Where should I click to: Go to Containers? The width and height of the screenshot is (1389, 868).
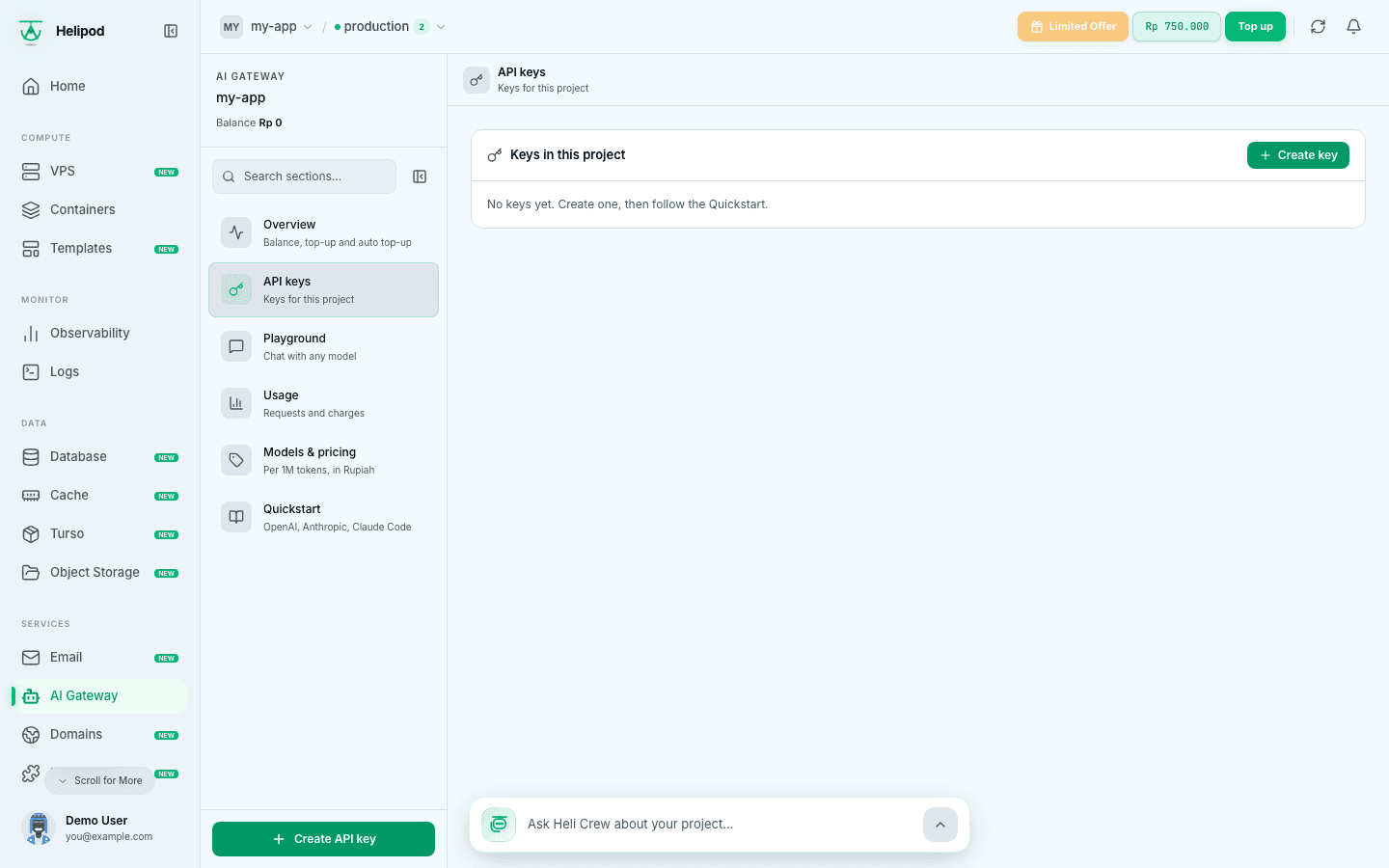[100, 209]
